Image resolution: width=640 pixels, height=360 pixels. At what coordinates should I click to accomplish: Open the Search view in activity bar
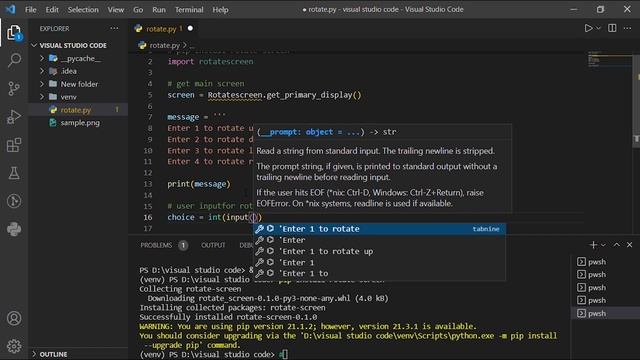[14, 60]
